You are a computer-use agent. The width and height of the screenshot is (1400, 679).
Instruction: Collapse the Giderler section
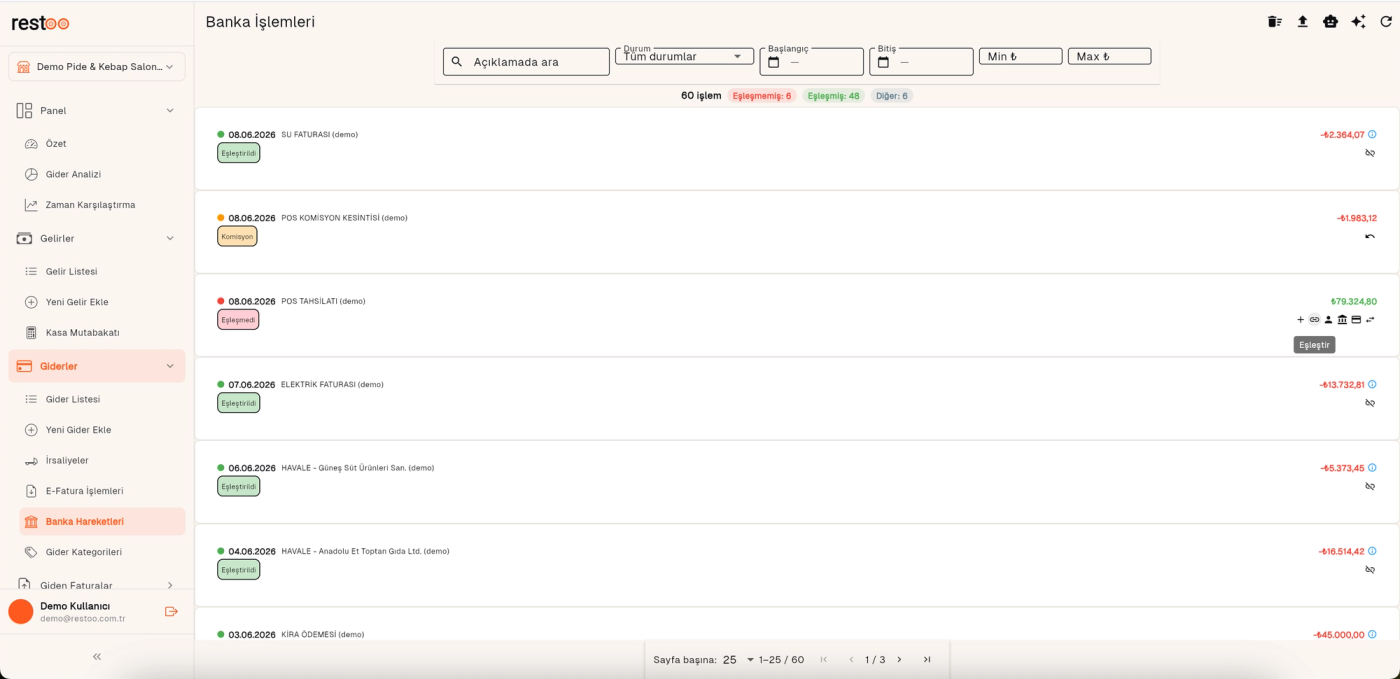pyautogui.click(x=170, y=366)
